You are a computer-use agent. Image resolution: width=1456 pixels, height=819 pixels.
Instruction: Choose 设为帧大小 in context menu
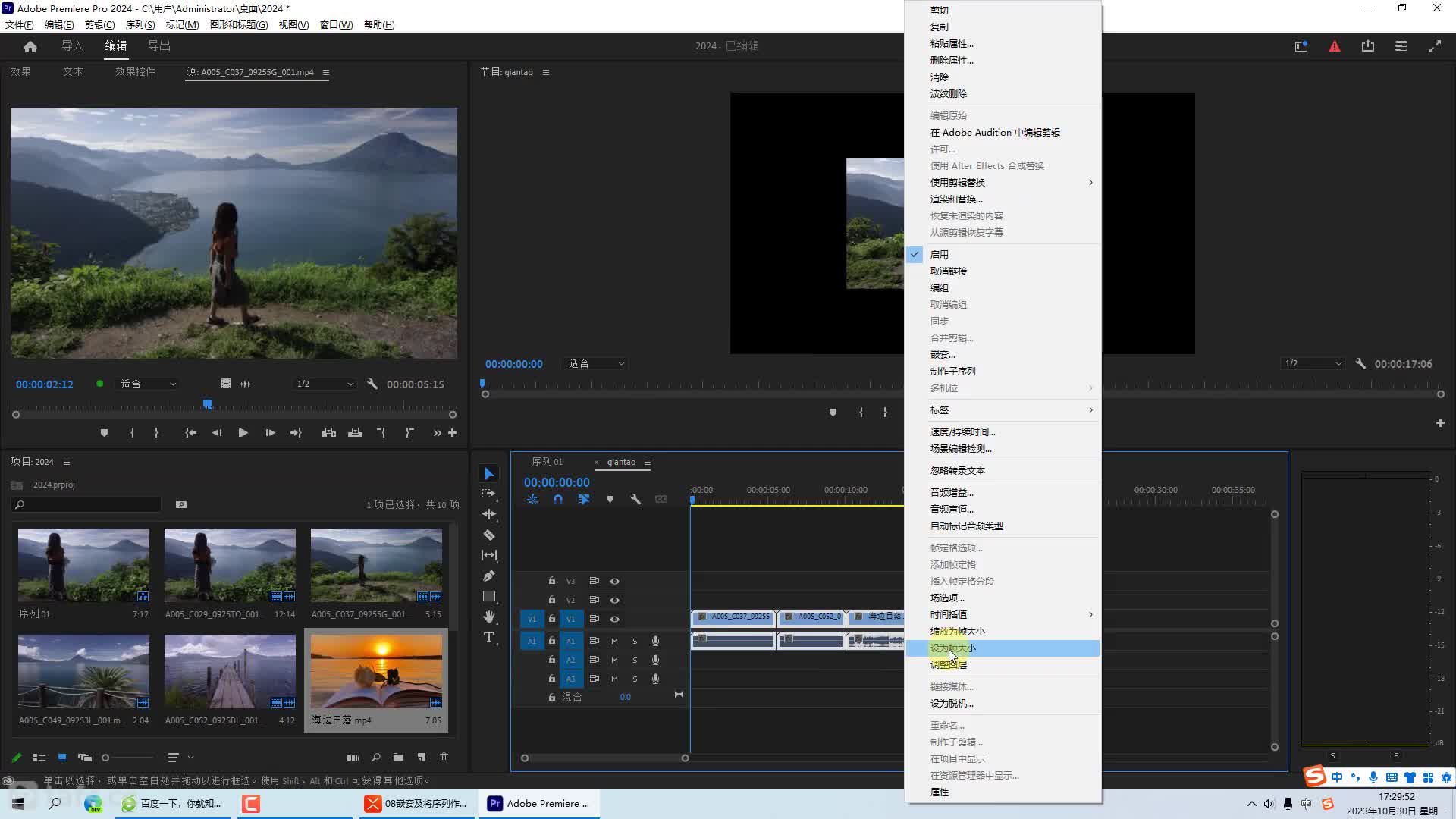(1003, 648)
